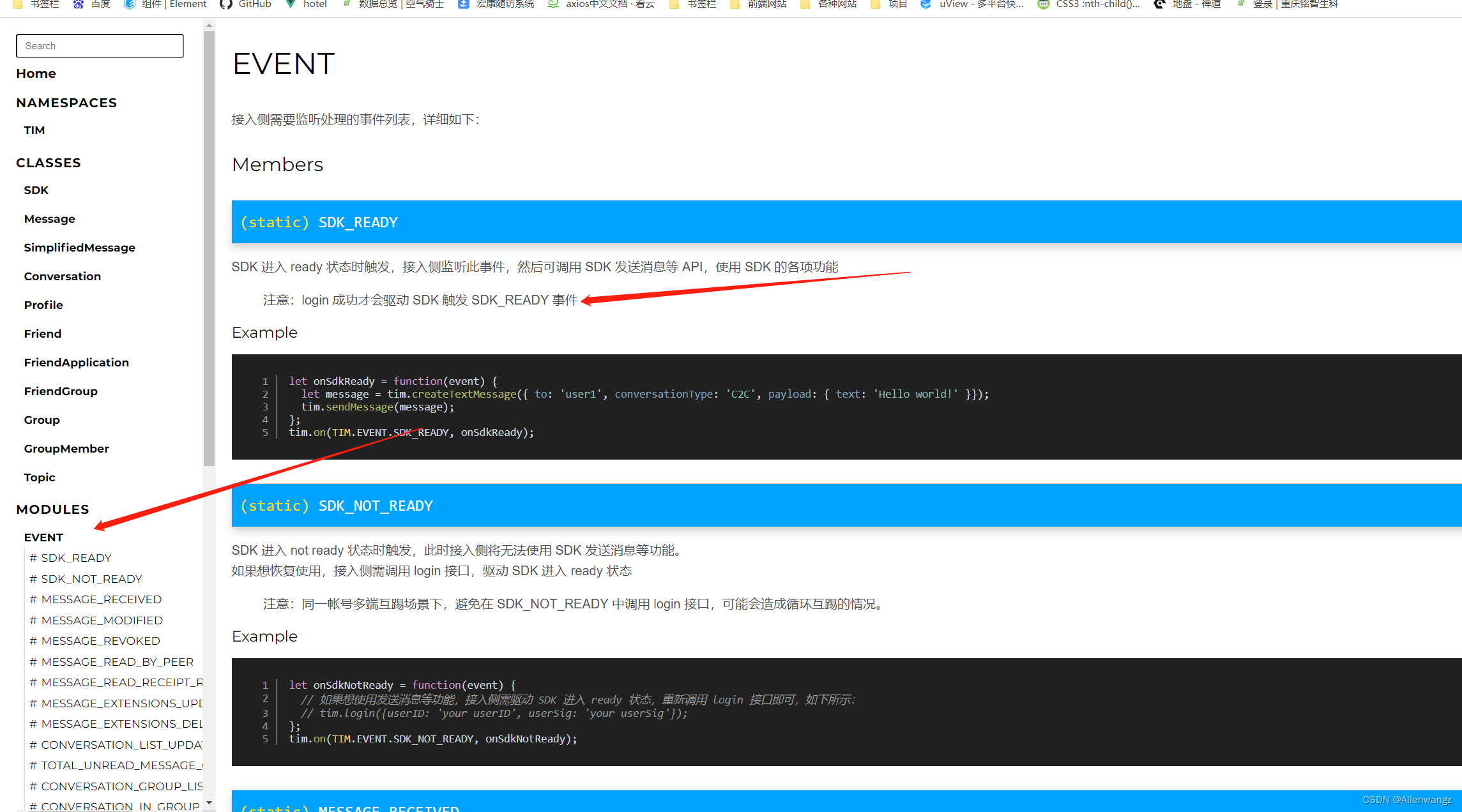The height and width of the screenshot is (812, 1462).
Task: Click the sidebar scrollbar up arrow
Action: (x=209, y=26)
